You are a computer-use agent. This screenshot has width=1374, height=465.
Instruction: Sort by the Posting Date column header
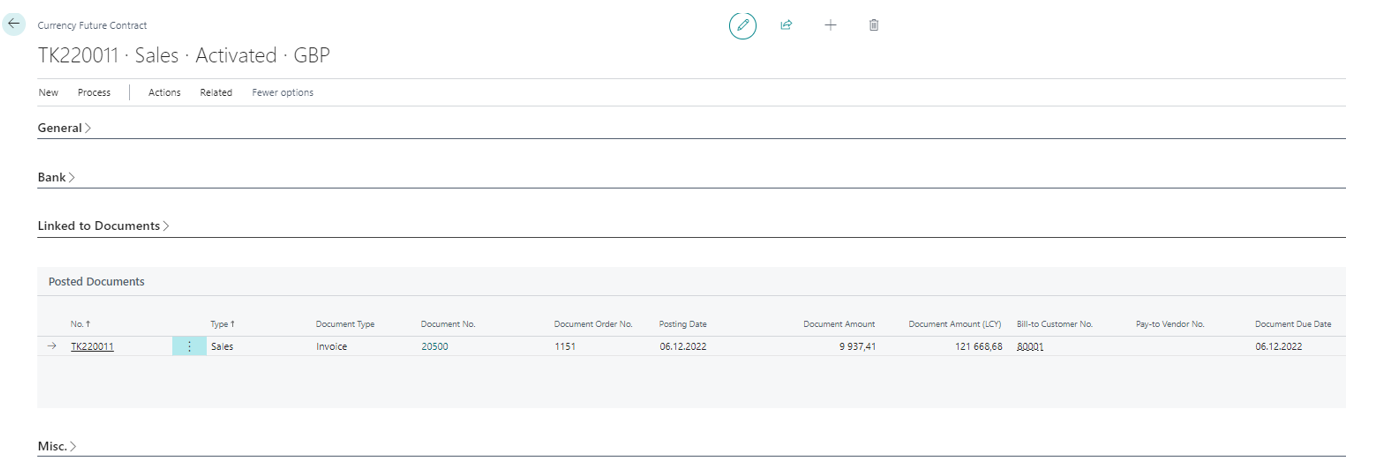click(682, 324)
